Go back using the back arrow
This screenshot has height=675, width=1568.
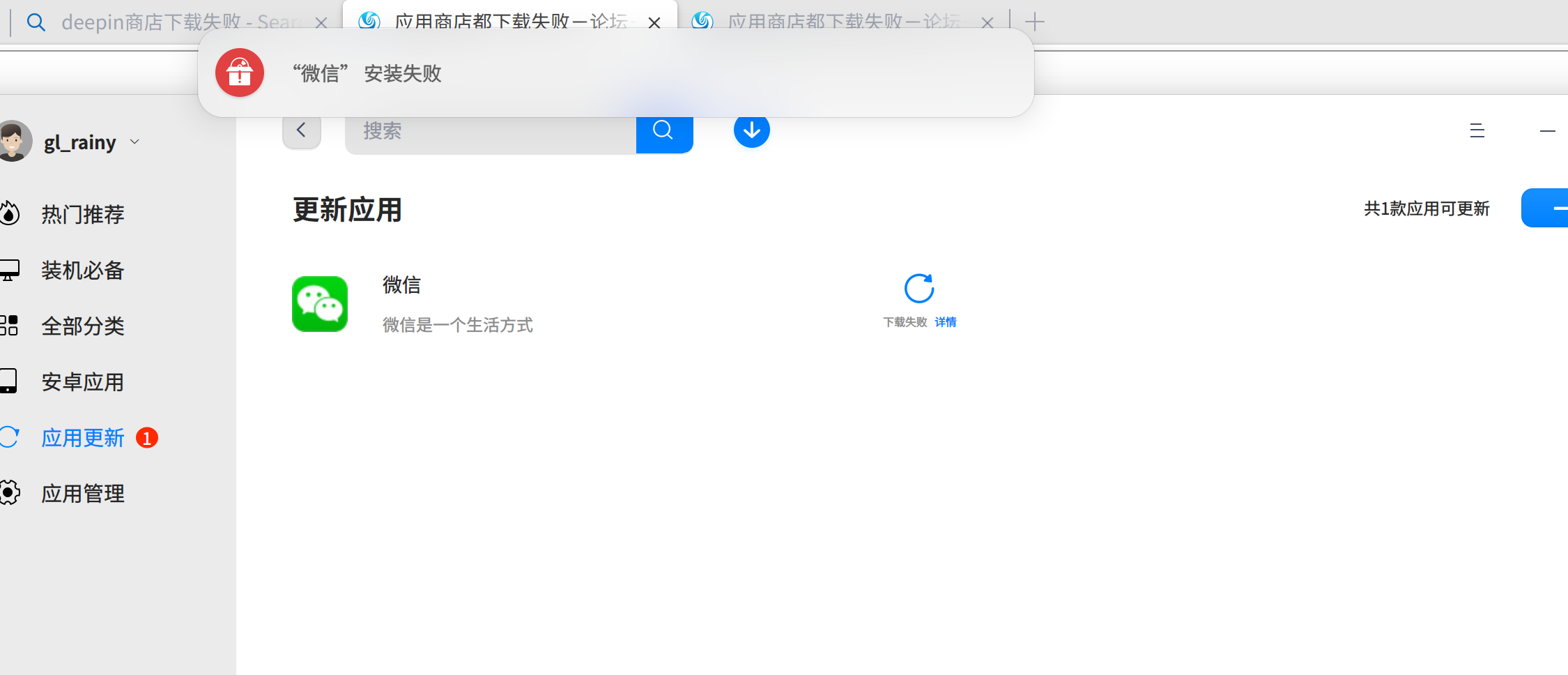301,130
